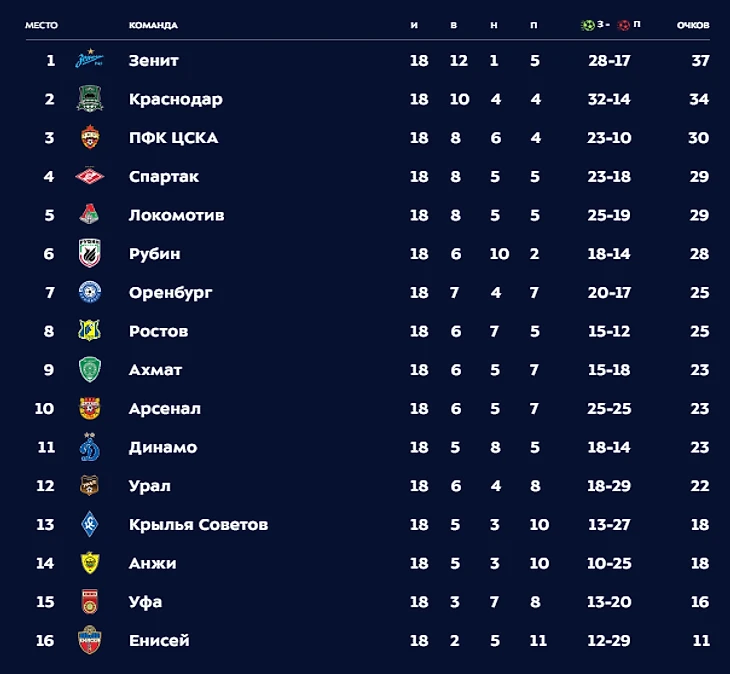
Task: Click the Dinamo blue D emblem
Action: [x=90, y=448]
